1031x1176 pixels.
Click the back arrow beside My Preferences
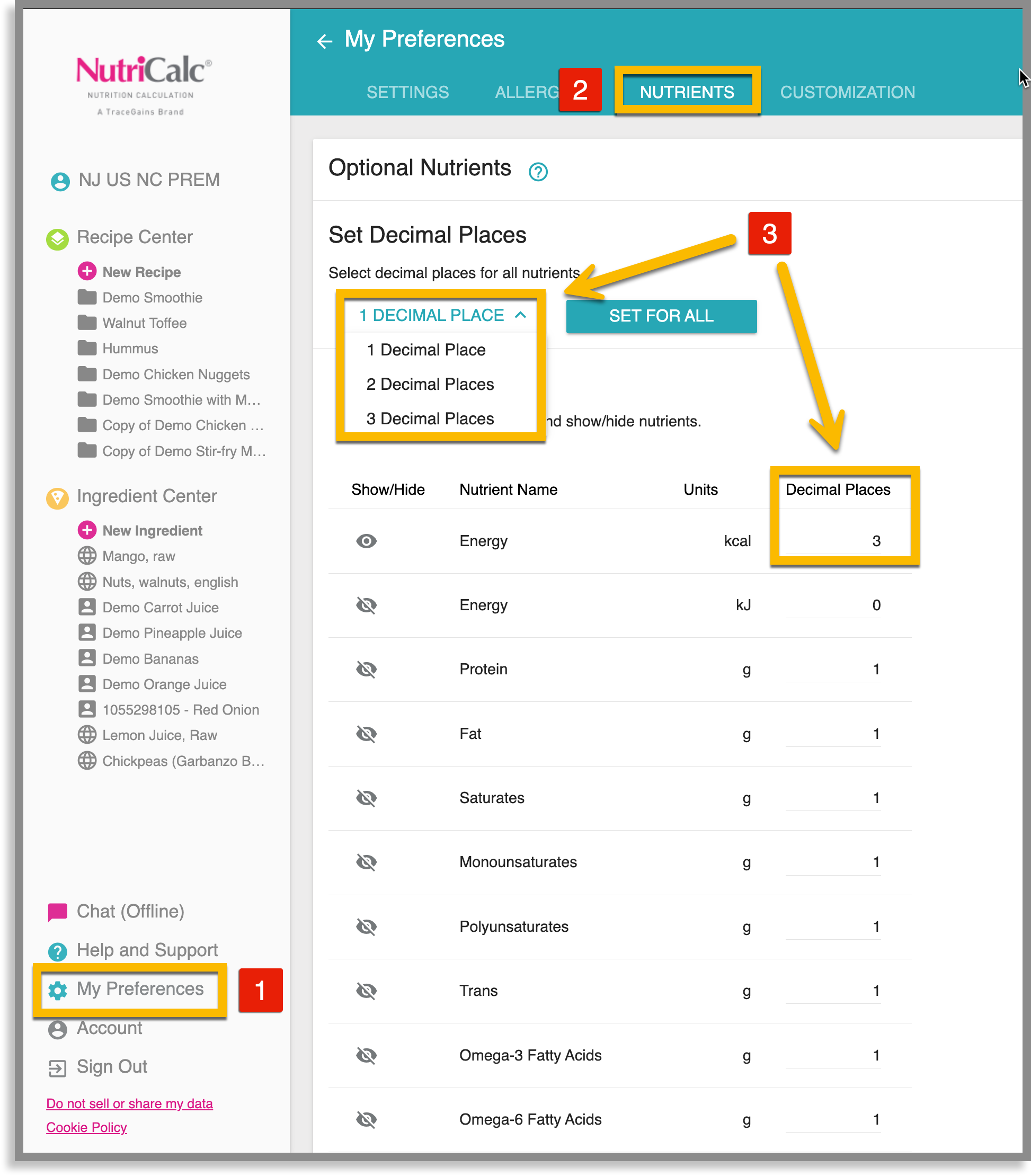(x=325, y=40)
